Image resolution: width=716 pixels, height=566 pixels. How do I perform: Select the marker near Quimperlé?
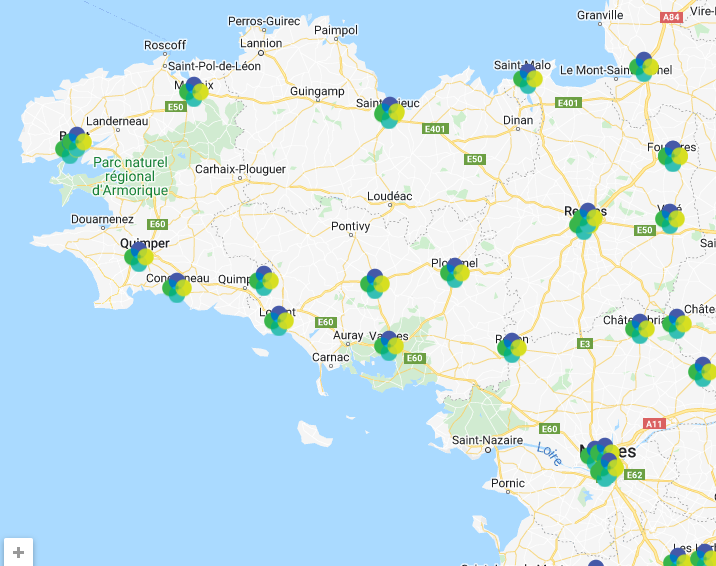[x=264, y=281]
